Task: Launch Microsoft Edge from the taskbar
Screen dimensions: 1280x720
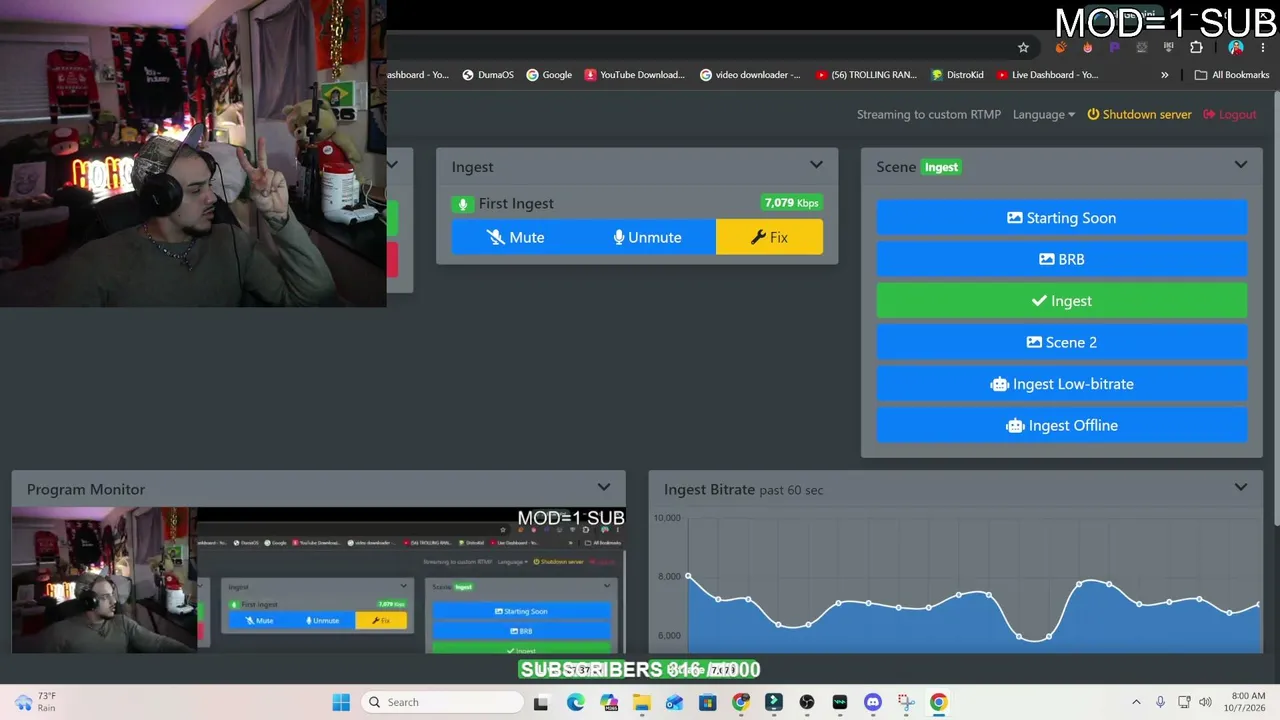Action: point(576,702)
